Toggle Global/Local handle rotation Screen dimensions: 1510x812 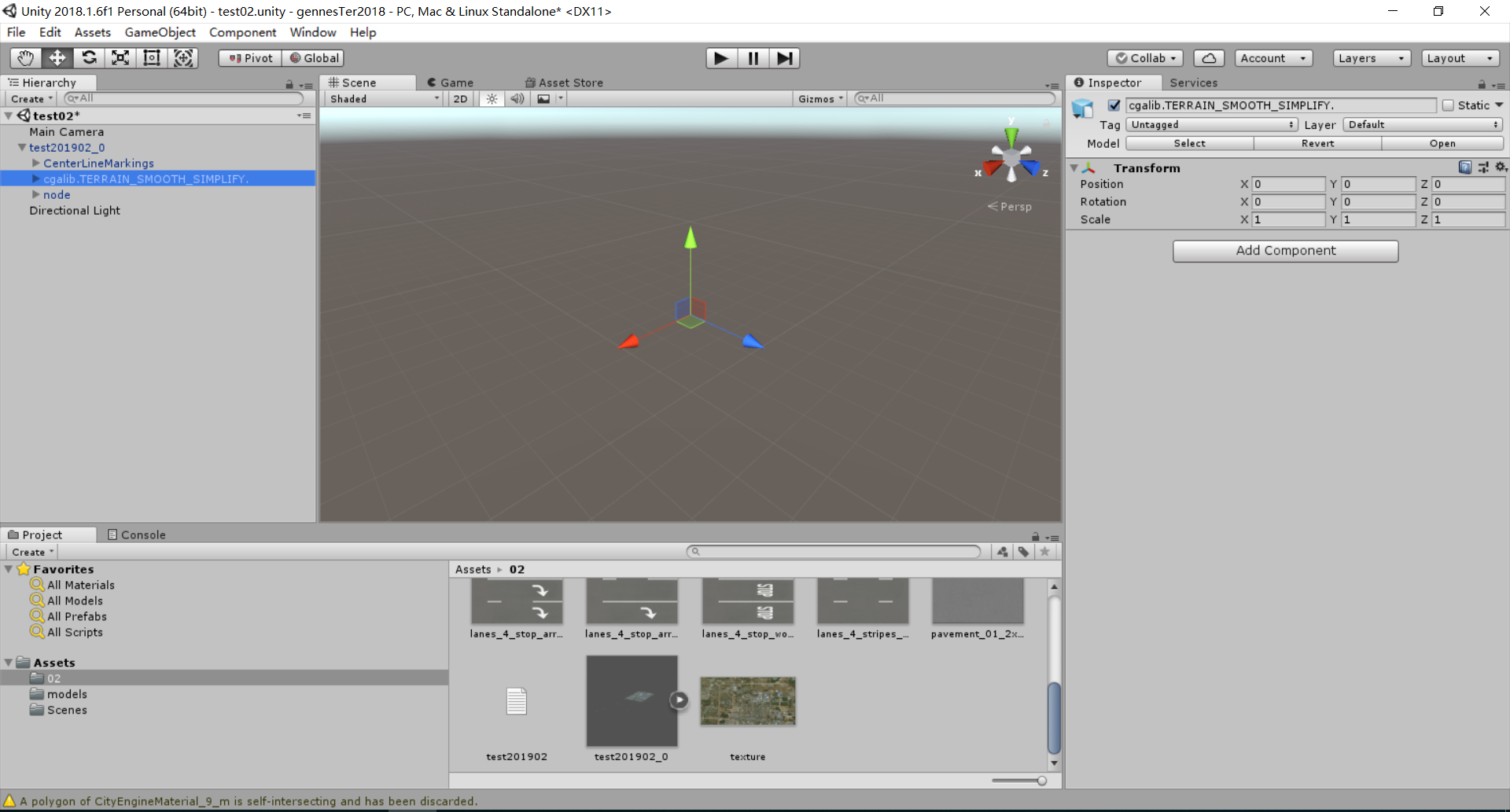tap(313, 58)
